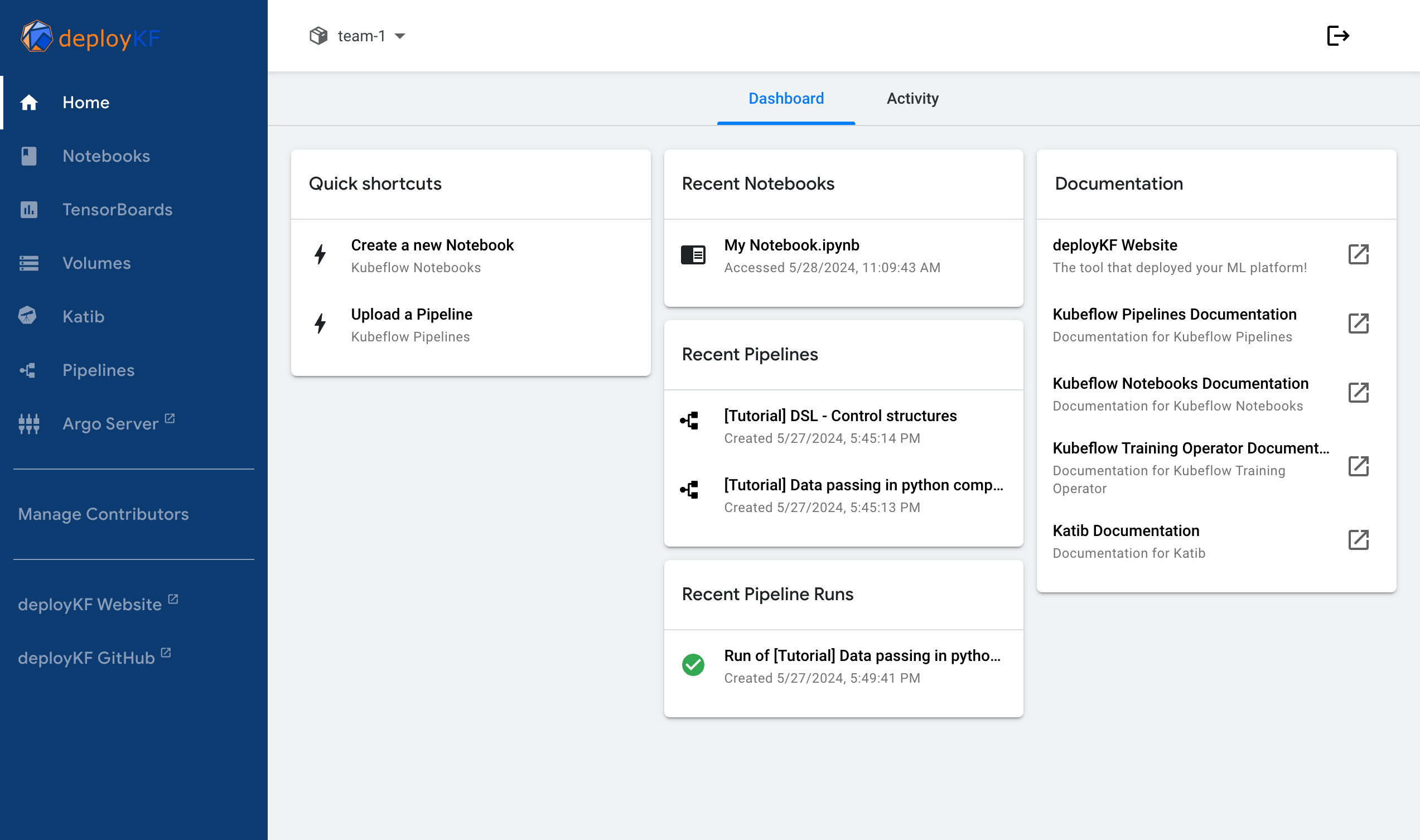
Task: Open Argo Server link in sidebar
Action: click(x=133, y=423)
